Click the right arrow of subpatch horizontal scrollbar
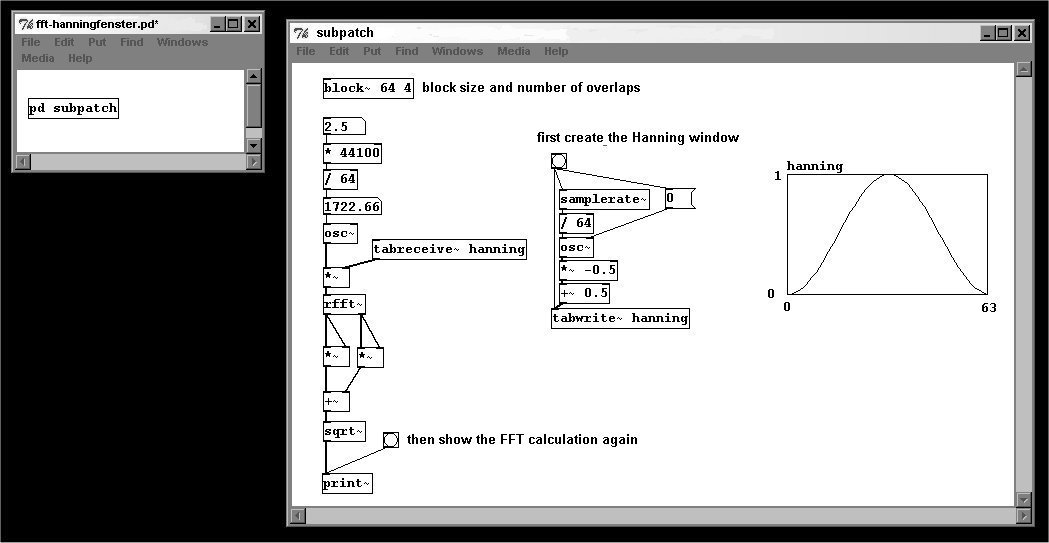Image resolution: width=1049 pixels, height=543 pixels. coord(1024,515)
